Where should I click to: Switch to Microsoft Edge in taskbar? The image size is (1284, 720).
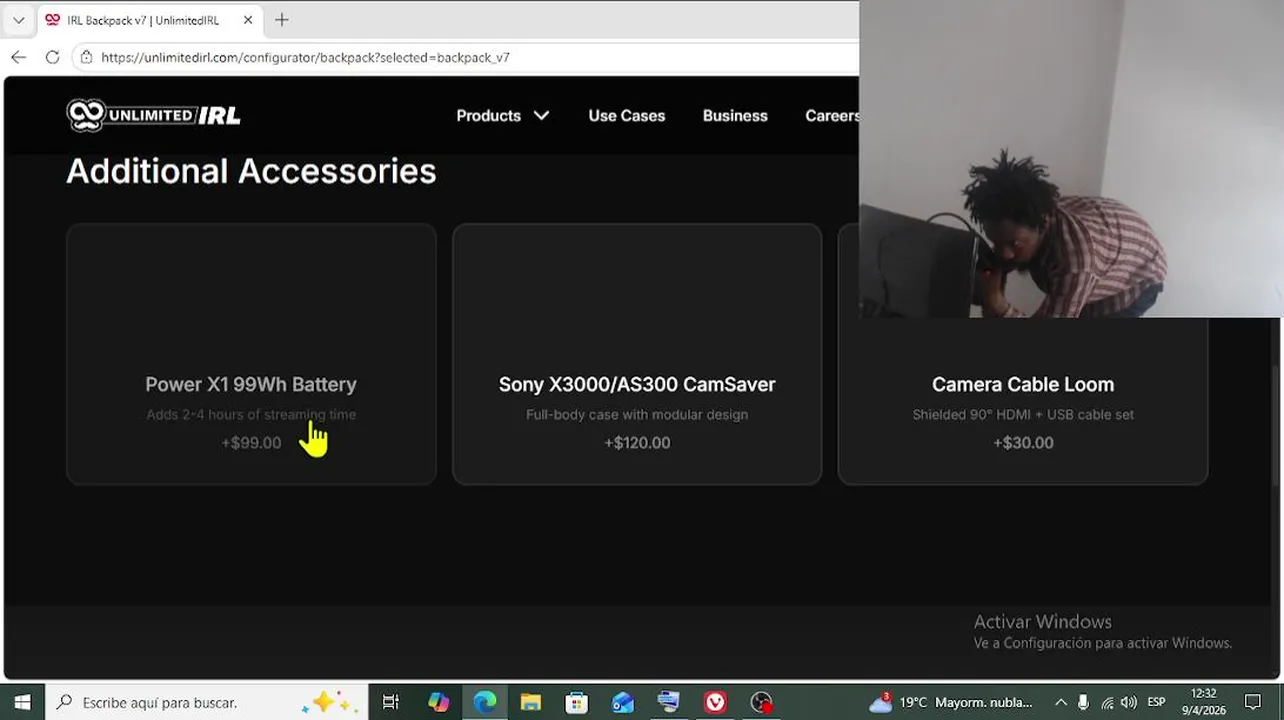point(485,702)
